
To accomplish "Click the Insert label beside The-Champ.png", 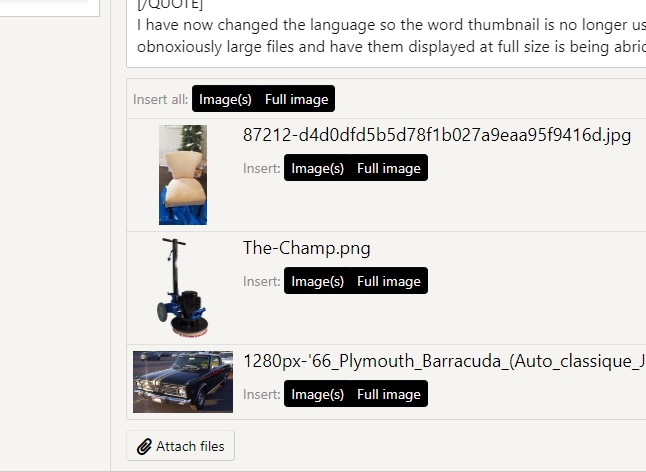I will tap(262, 281).
